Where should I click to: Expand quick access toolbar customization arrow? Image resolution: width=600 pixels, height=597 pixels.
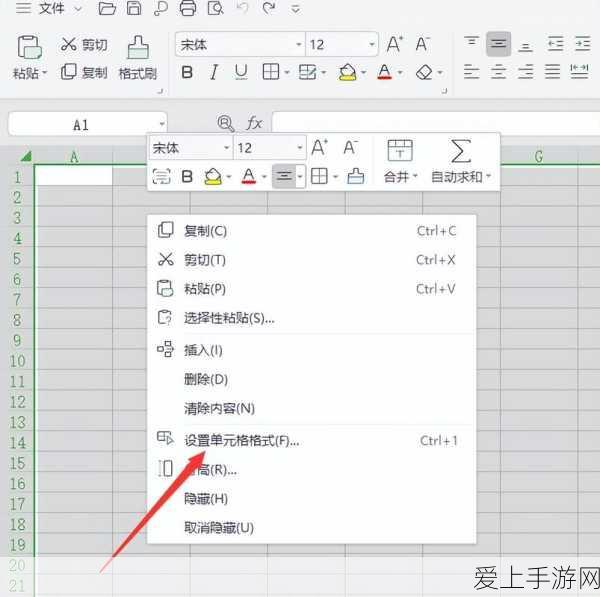pyautogui.click(x=295, y=9)
